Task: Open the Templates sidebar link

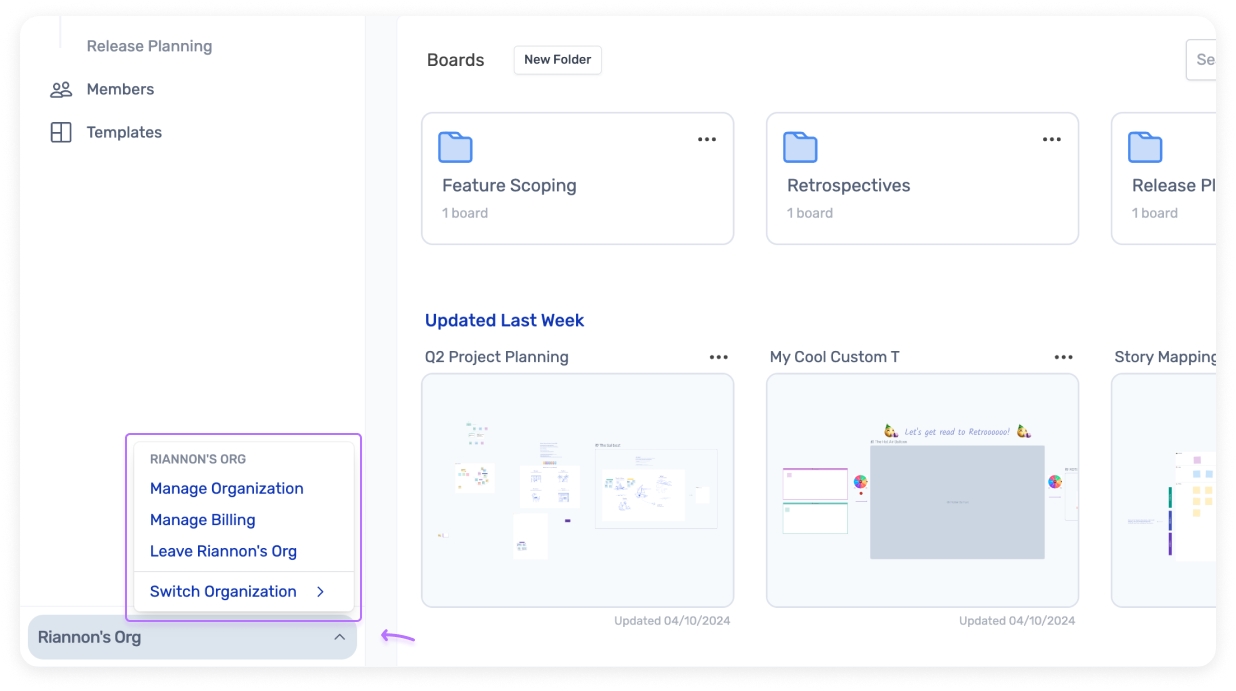Action: pyautogui.click(x=124, y=132)
